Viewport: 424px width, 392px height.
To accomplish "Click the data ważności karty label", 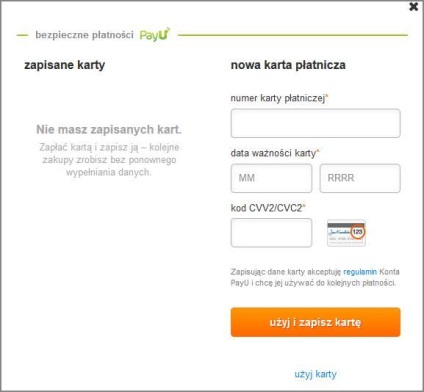I will tap(275, 153).
